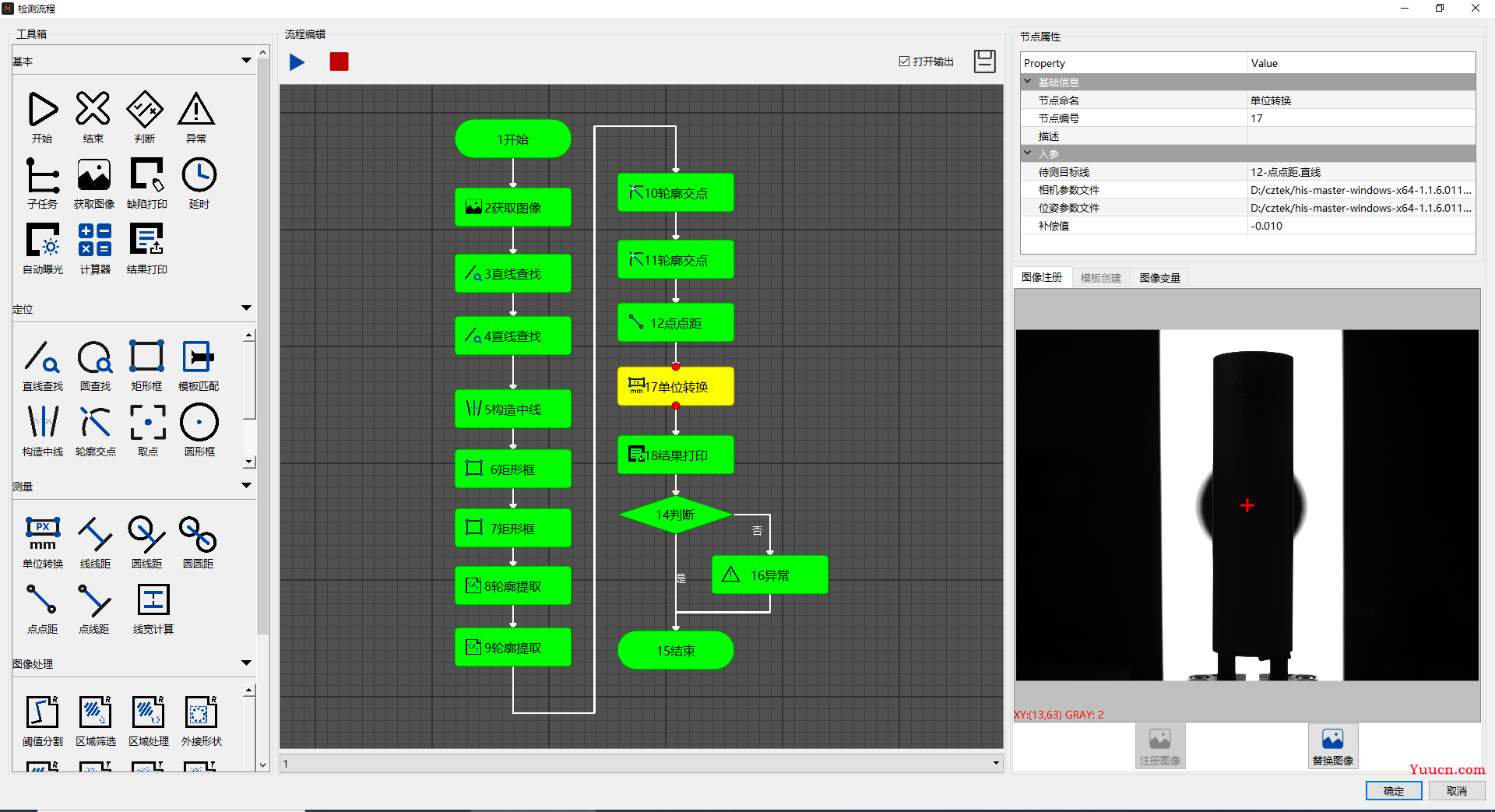Select the 17单位转换 yellow node
This screenshot has height=812, width=1495.
point(675,386)
